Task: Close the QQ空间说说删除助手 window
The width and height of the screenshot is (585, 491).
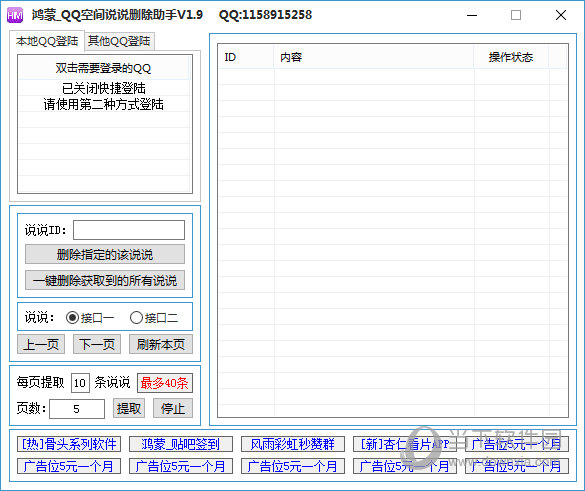Action: coord(561,15)
